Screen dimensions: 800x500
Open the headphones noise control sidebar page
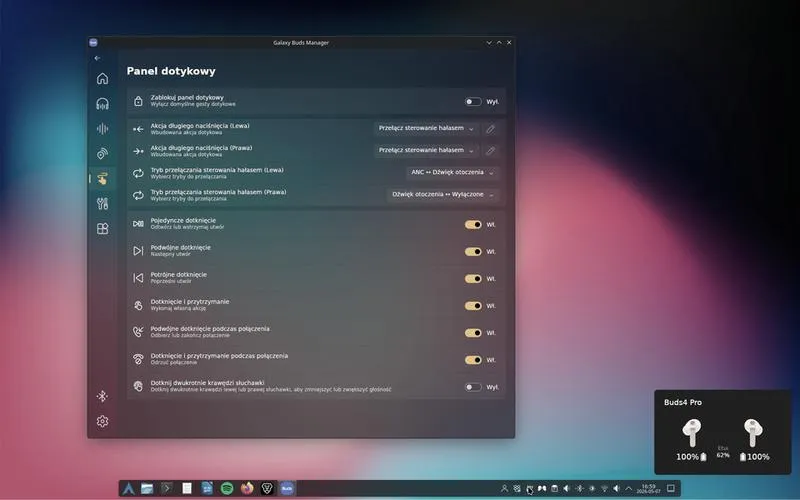[103, 104]
